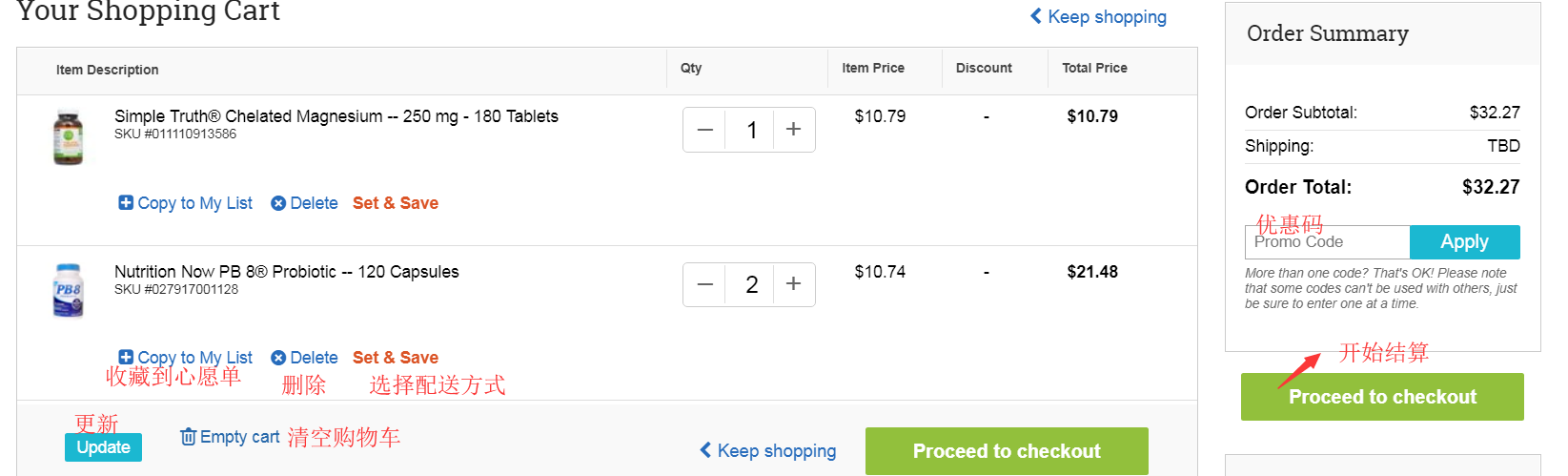Delete the Chelated Magnesium item
Screen dimensions: 1568x476
click(305, 203)
